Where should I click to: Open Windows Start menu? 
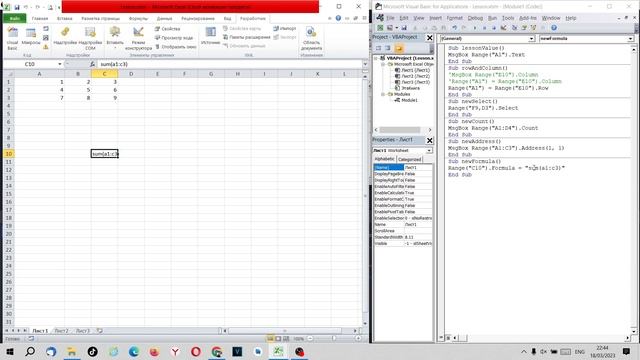9,351
